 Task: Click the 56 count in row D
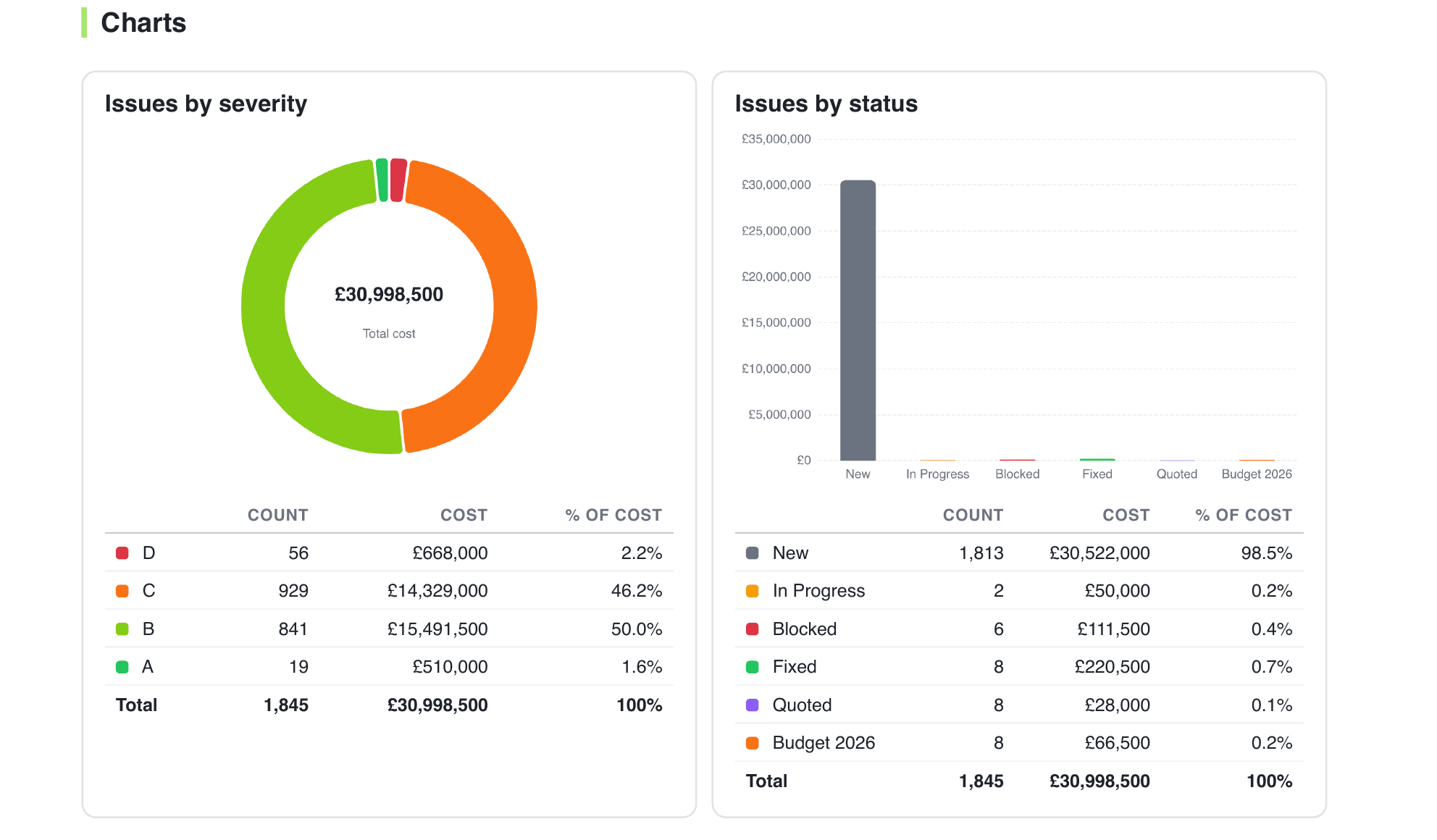pyautogui.click(x=298, y=553)
